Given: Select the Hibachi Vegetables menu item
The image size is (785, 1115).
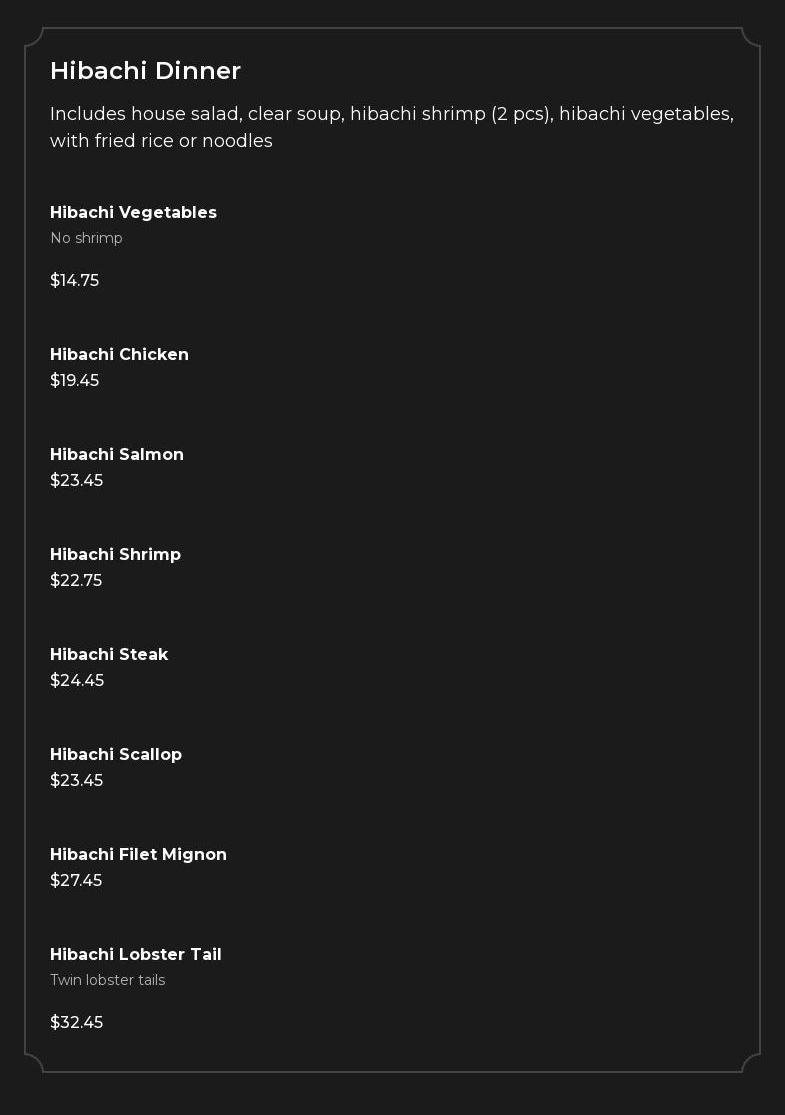Looking at the screenshot, I should click(133, 212).
